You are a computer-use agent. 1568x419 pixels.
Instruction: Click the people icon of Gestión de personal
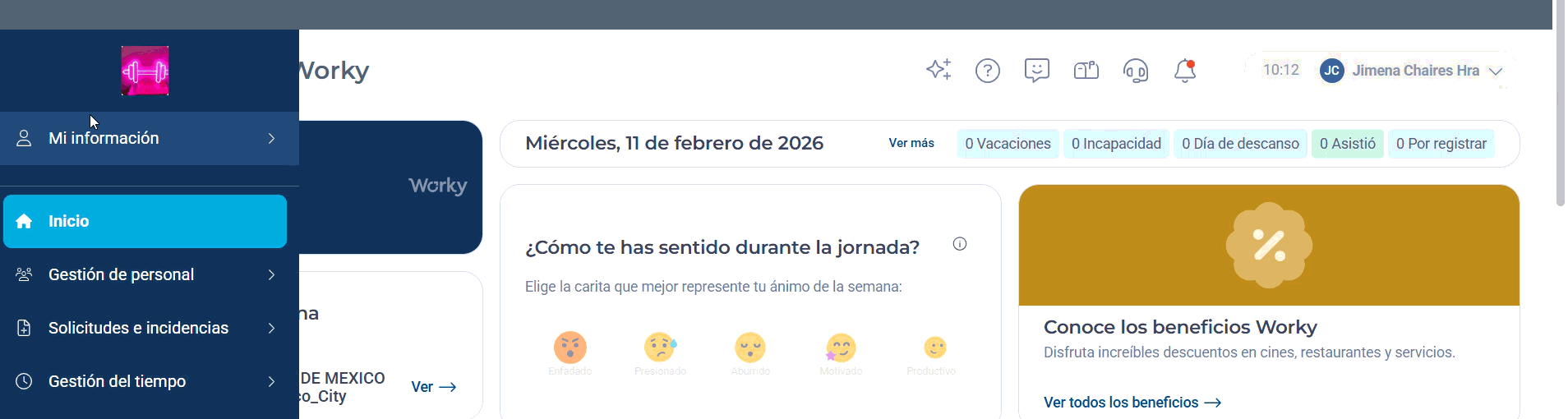coord(24,274)
